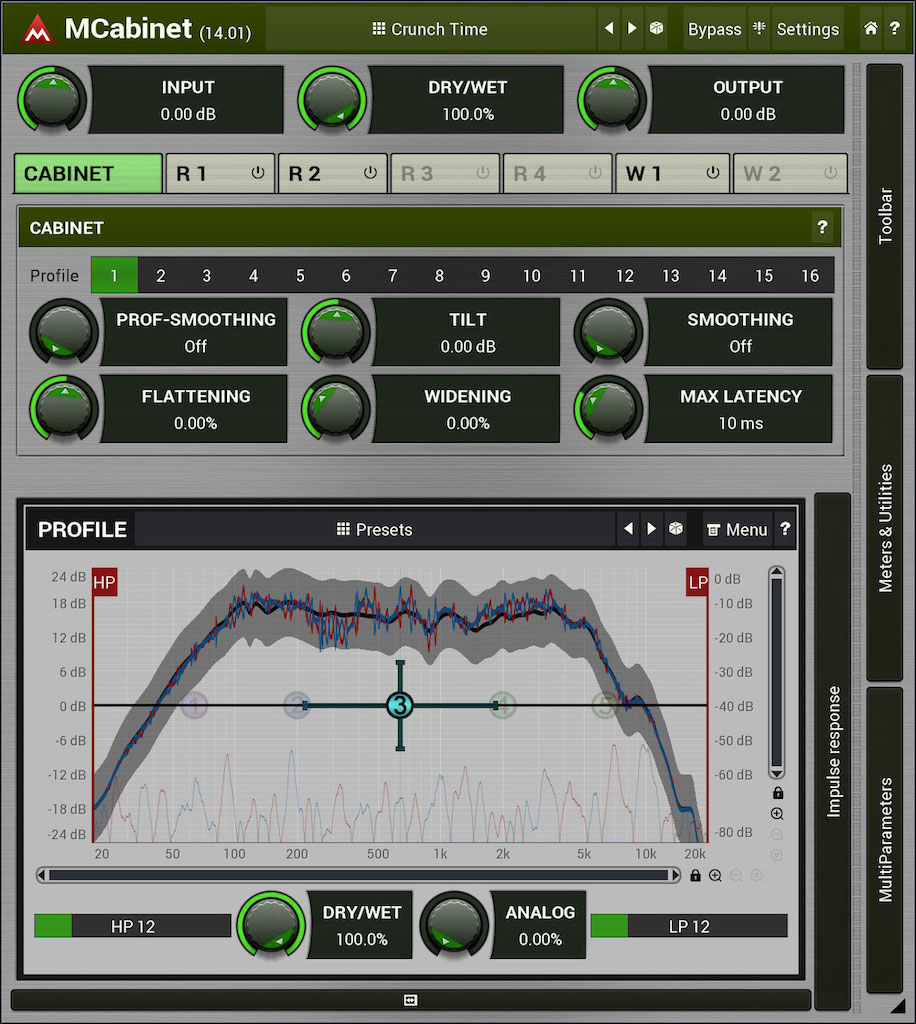
Task: Select EQ band node 3 on the graph
Action: pos(400,706)
